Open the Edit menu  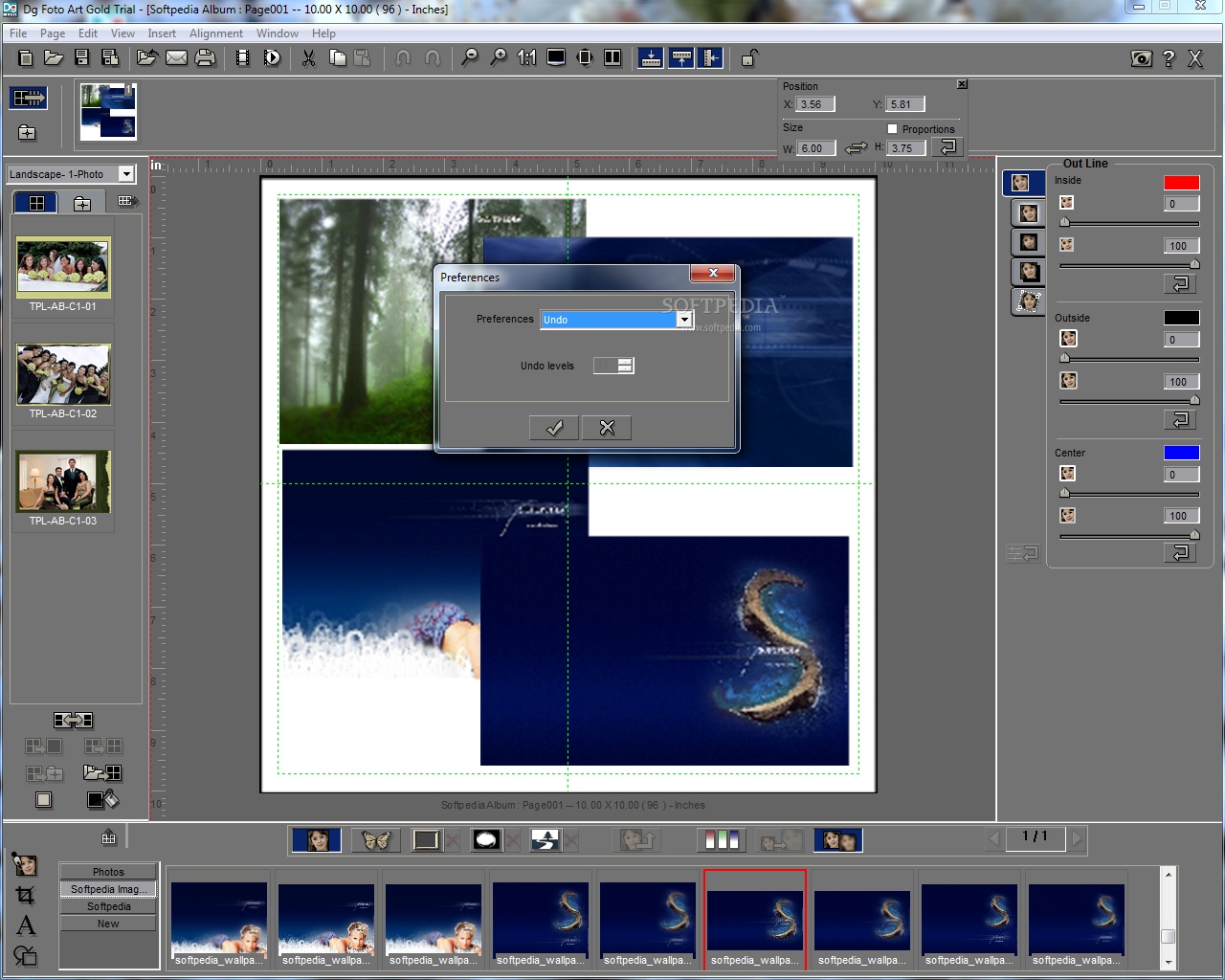(88, 33)
